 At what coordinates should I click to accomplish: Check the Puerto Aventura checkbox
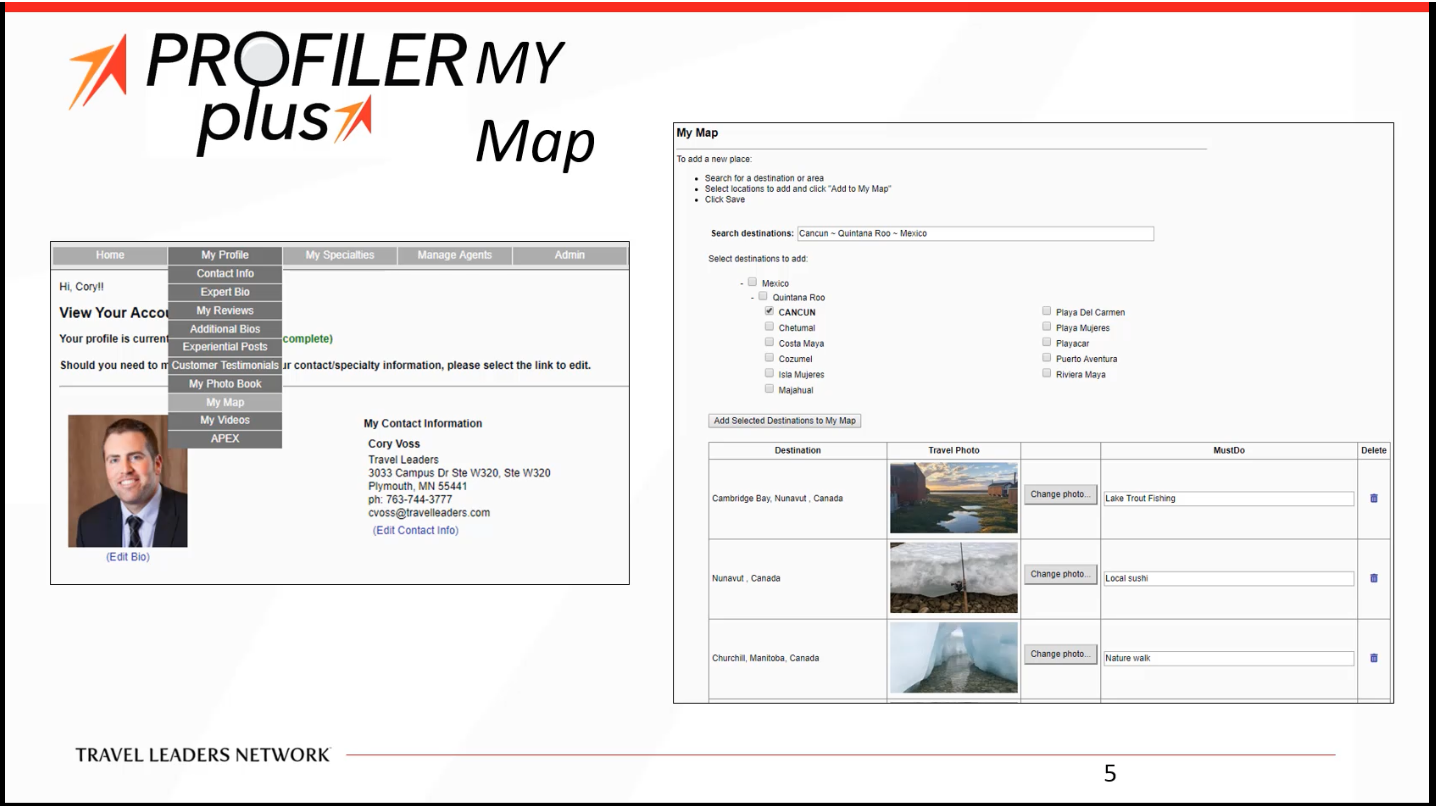coord(1046,357)
